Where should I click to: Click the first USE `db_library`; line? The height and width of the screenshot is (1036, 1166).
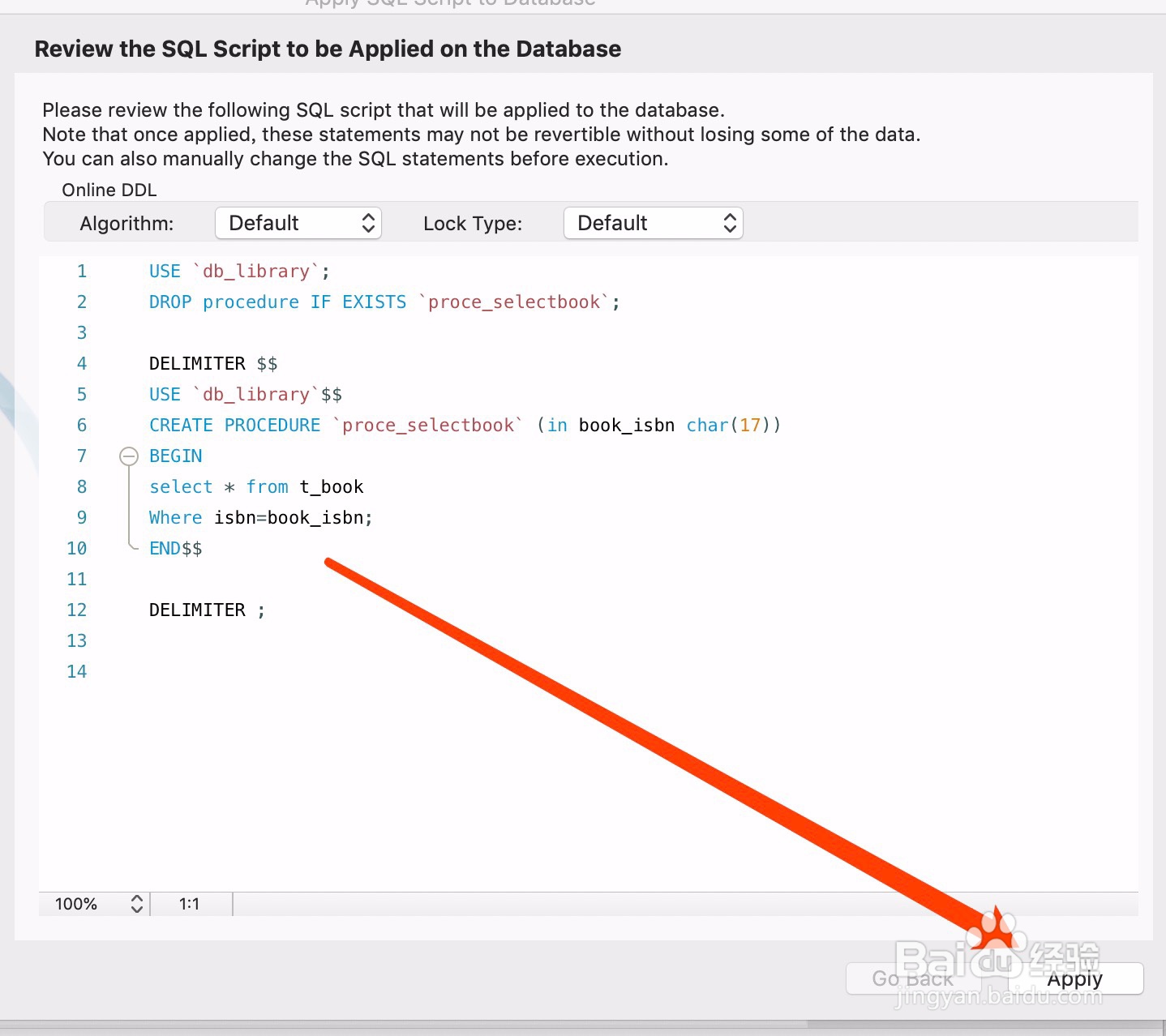239,272
